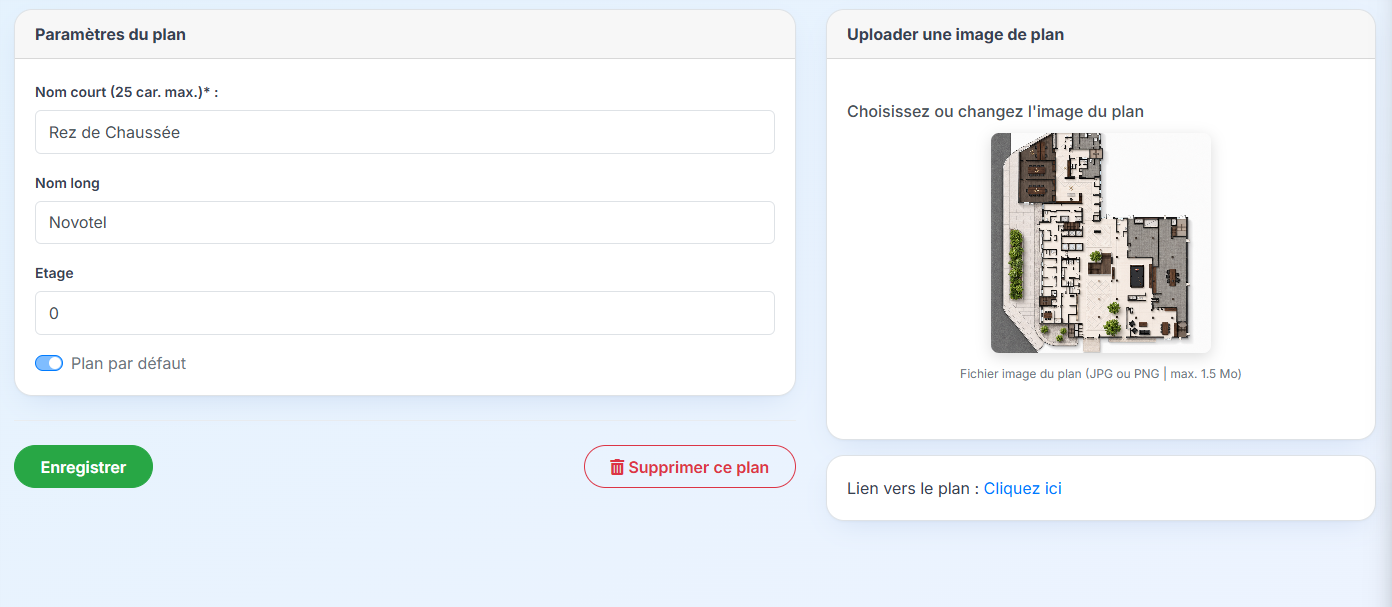1392x607 pixels.
Task: Click the 'Choisissez ou changez l'image du plan' text
Action: pyautogui.click(x=995, y=111)
